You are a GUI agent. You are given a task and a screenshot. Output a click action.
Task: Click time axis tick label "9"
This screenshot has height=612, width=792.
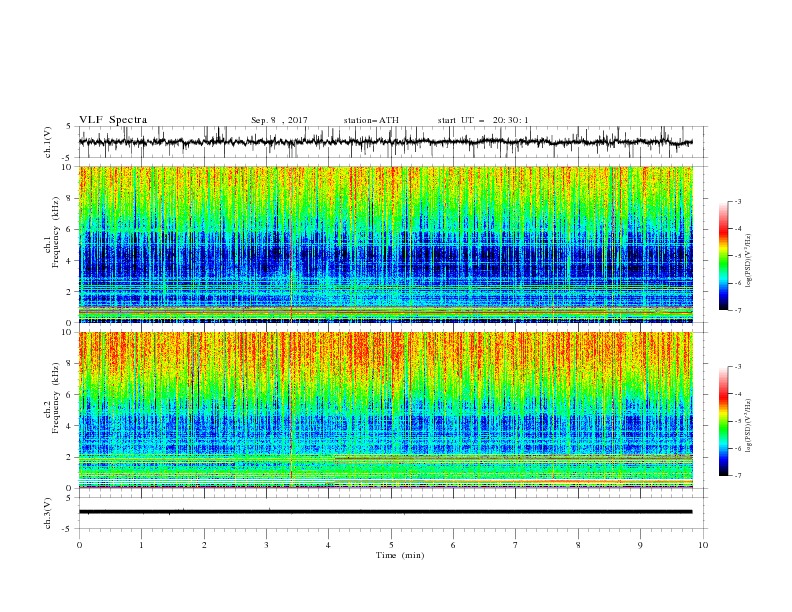click(640, 545)
